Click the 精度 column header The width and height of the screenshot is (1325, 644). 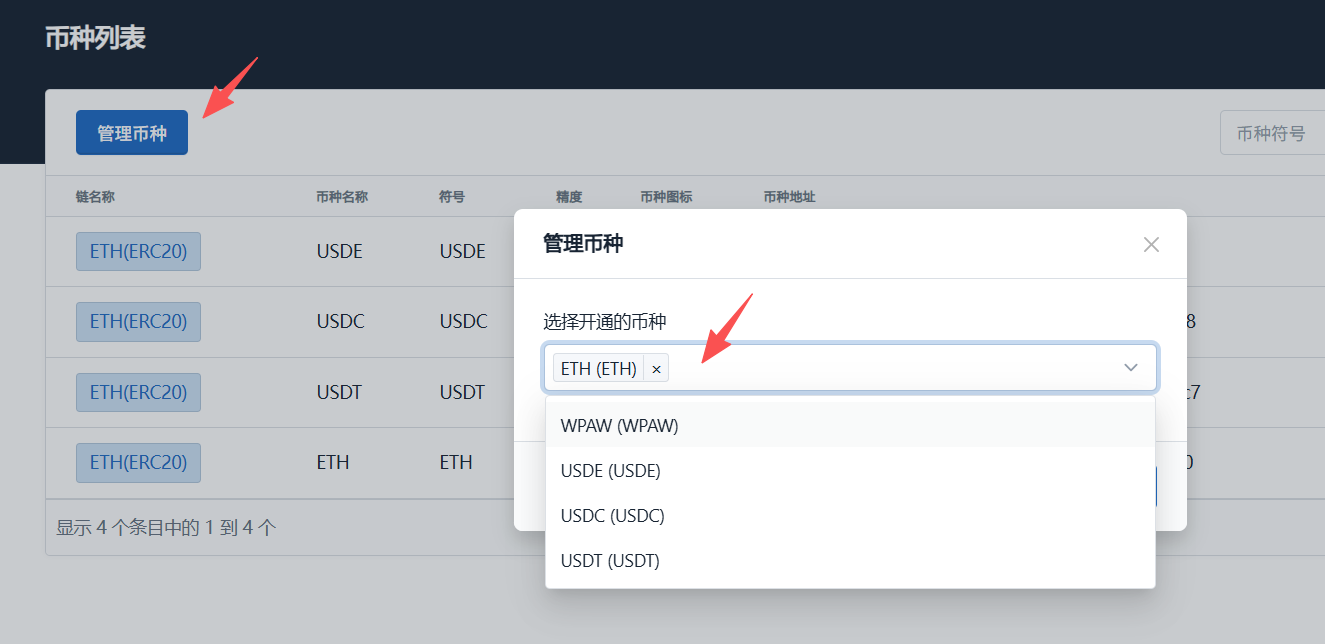click(x=568, y=197)
